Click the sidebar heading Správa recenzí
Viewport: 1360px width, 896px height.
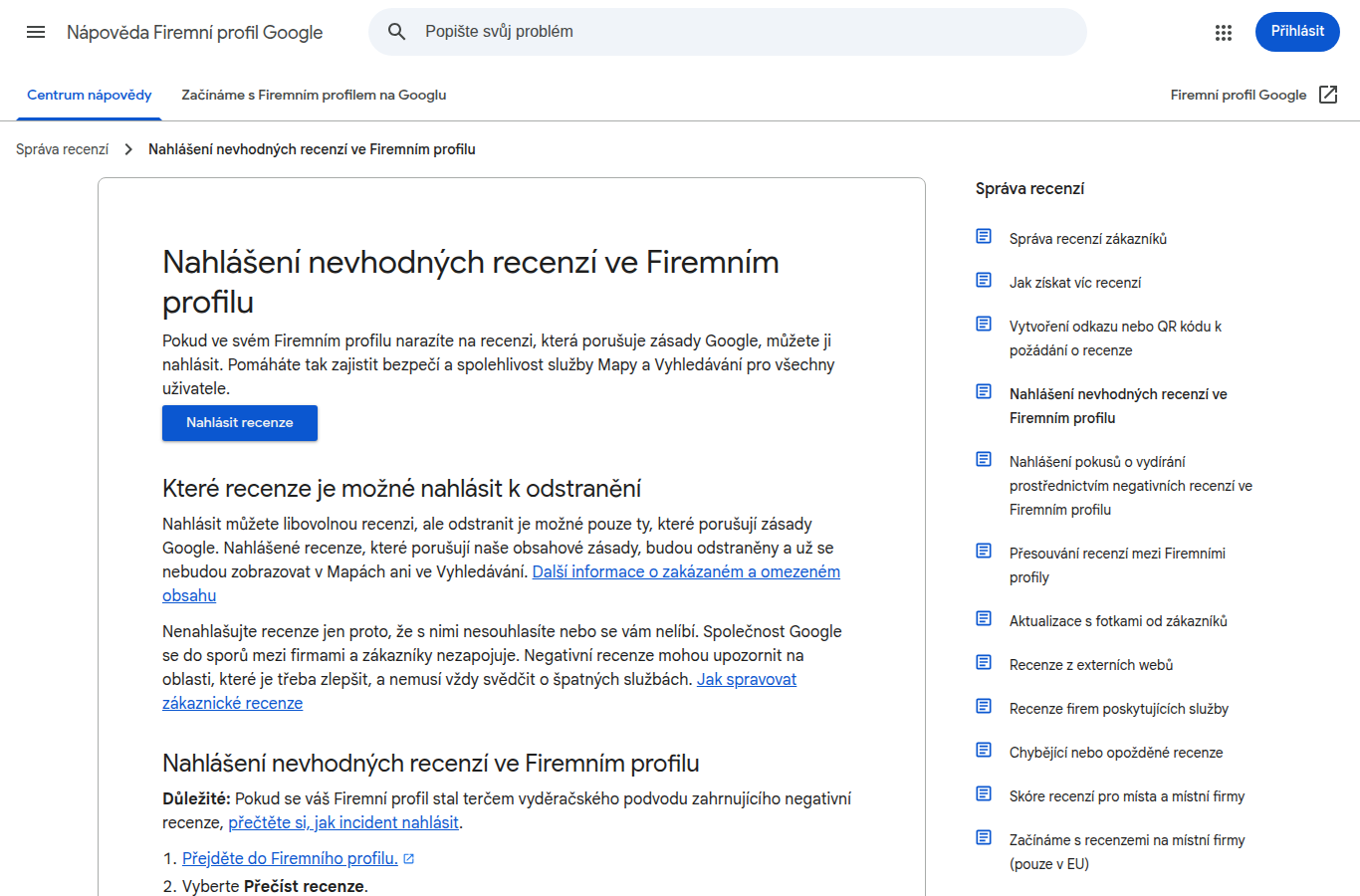[x=1029, y=189]
